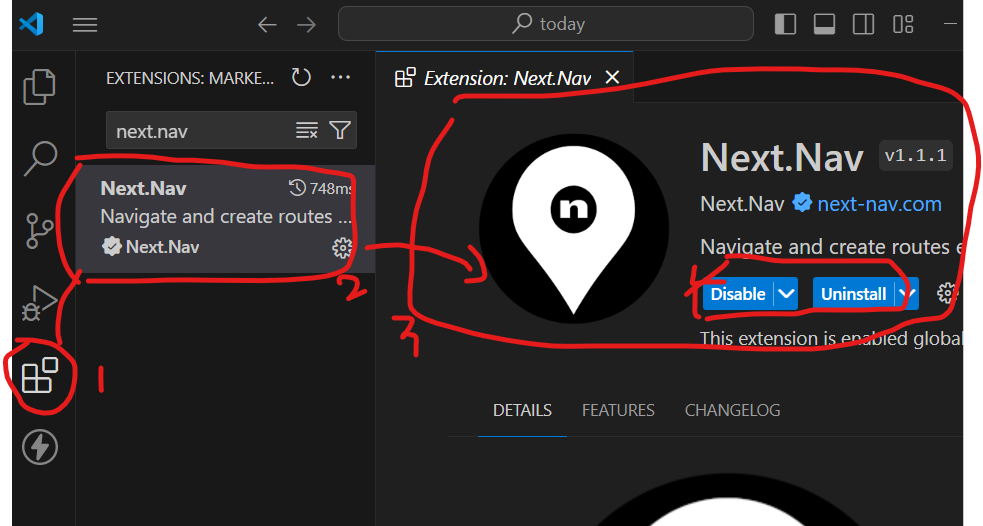This screenshot has width=983, height=526.
Task: Click the command center search box 'today'
Action: click(545, 24)
